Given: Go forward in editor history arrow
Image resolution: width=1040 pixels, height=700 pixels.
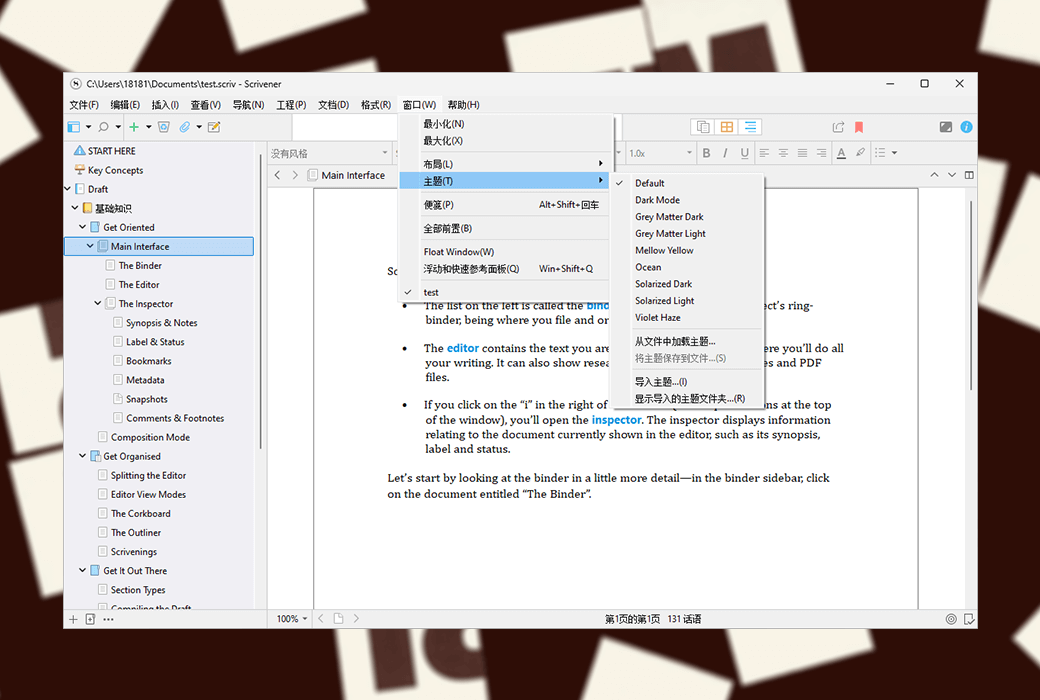Looking at the screenshot, I should (295, 175).
